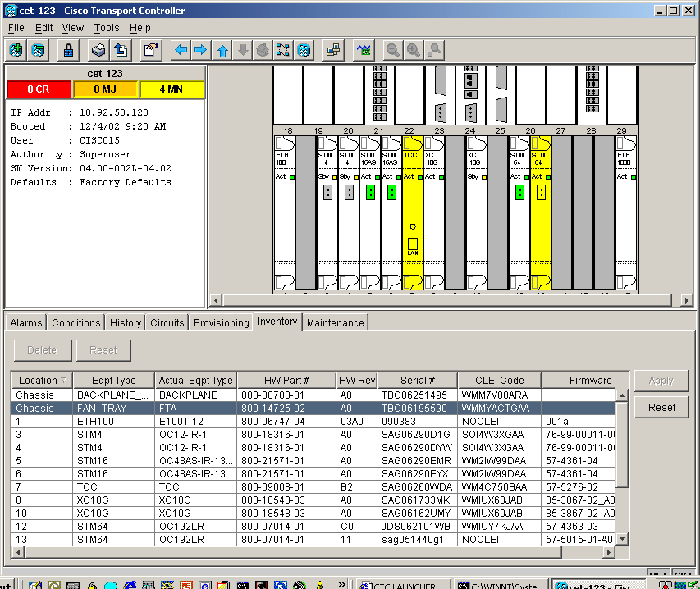Image resolution: width=700 pixels, height=589 pixels.
Task: Click the Zoom Area magnifier icon
Action: pos(434,50)
